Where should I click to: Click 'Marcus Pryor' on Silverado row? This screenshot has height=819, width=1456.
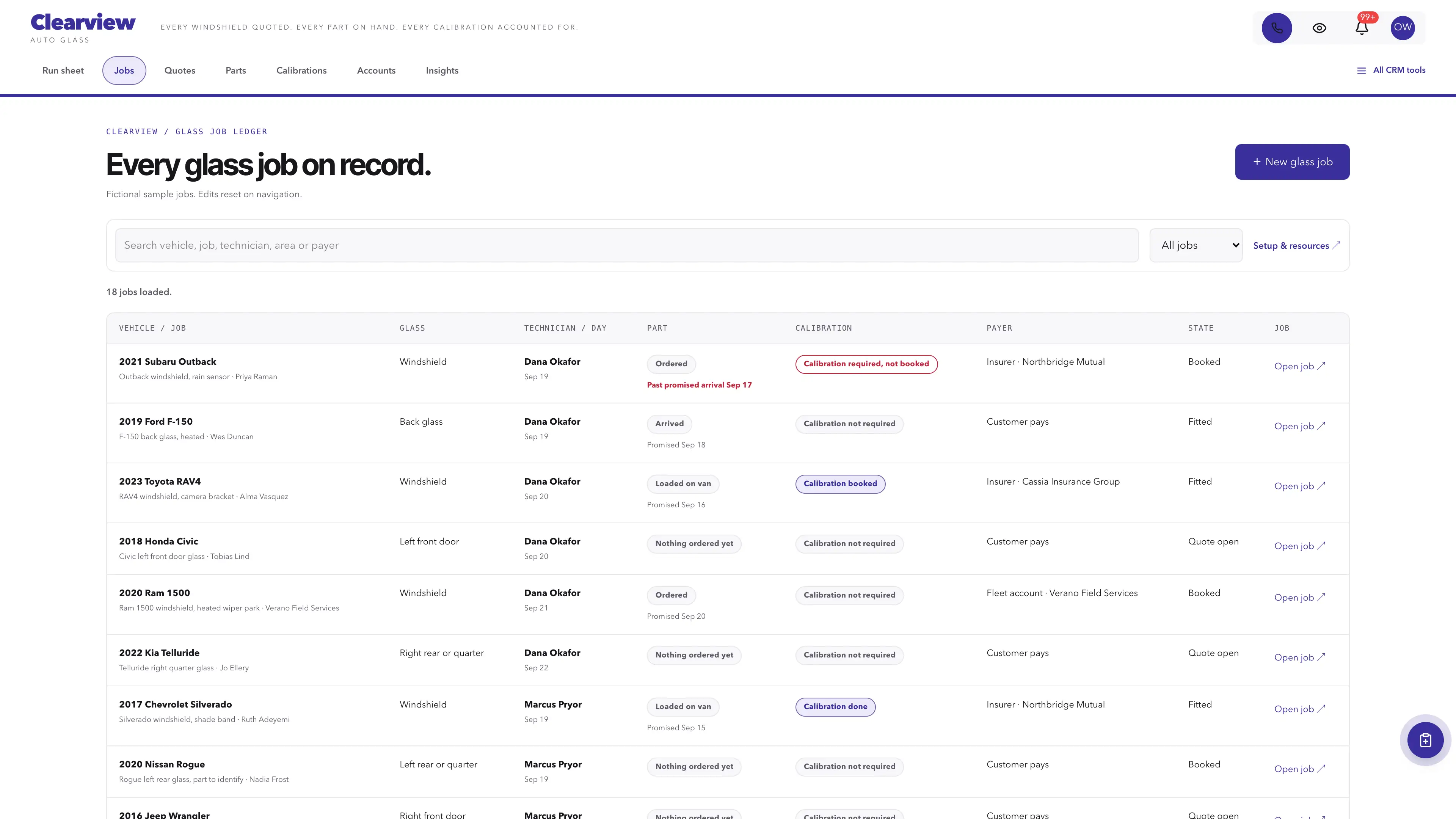click(553, 704)
